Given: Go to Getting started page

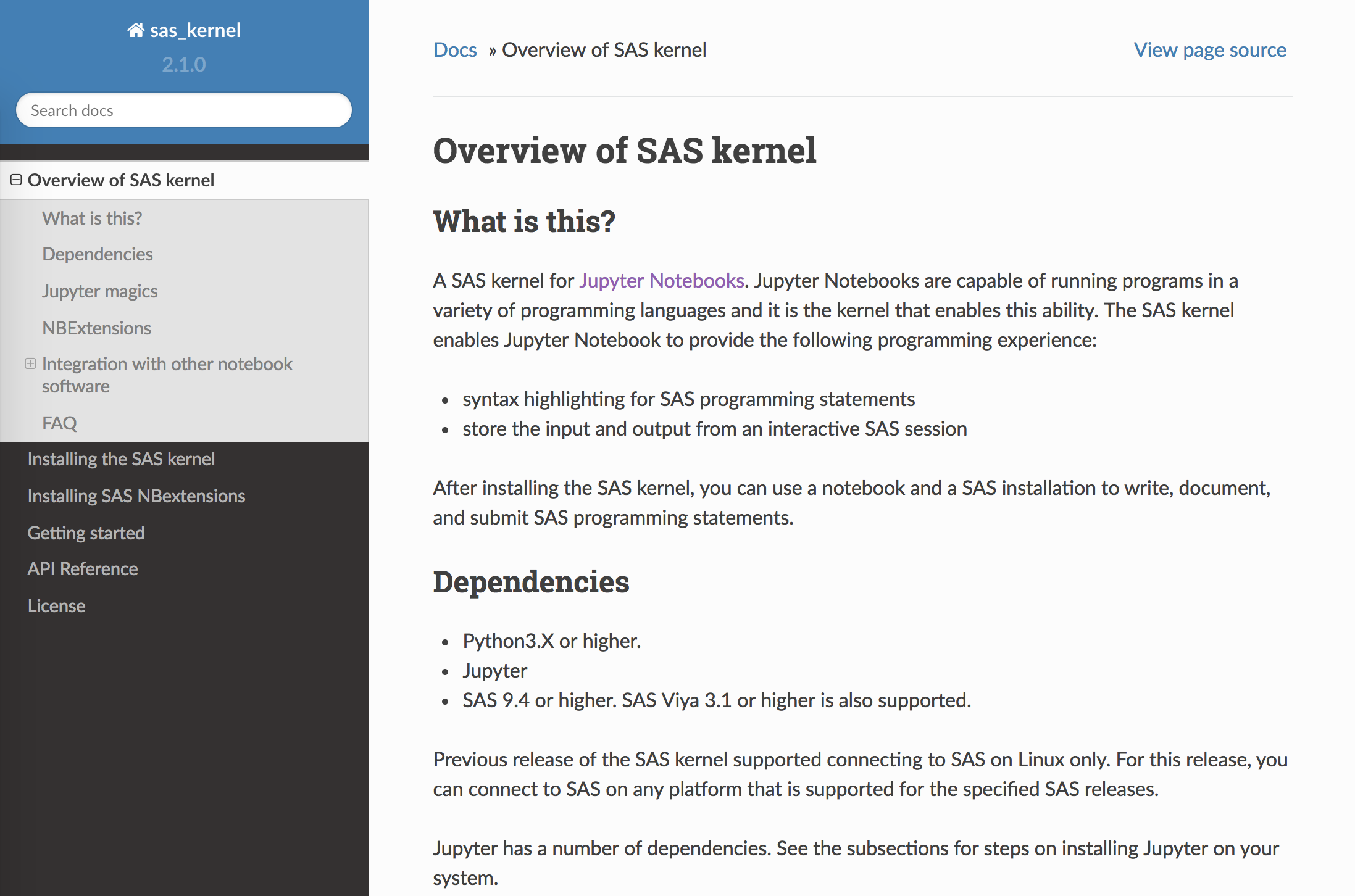Looking at the screenshot, I should tap(86, 533).
